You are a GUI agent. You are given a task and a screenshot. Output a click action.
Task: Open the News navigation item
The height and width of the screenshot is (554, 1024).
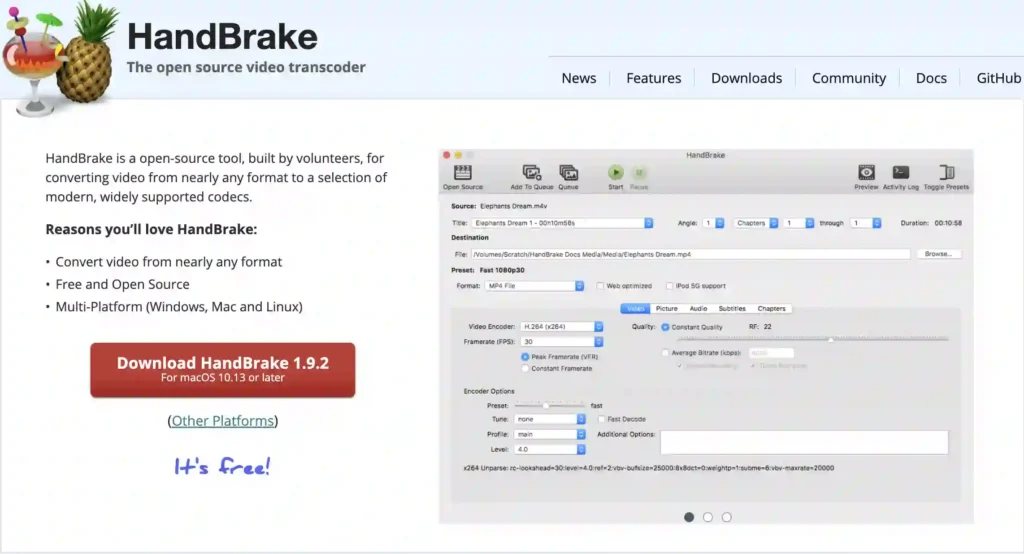579,78
